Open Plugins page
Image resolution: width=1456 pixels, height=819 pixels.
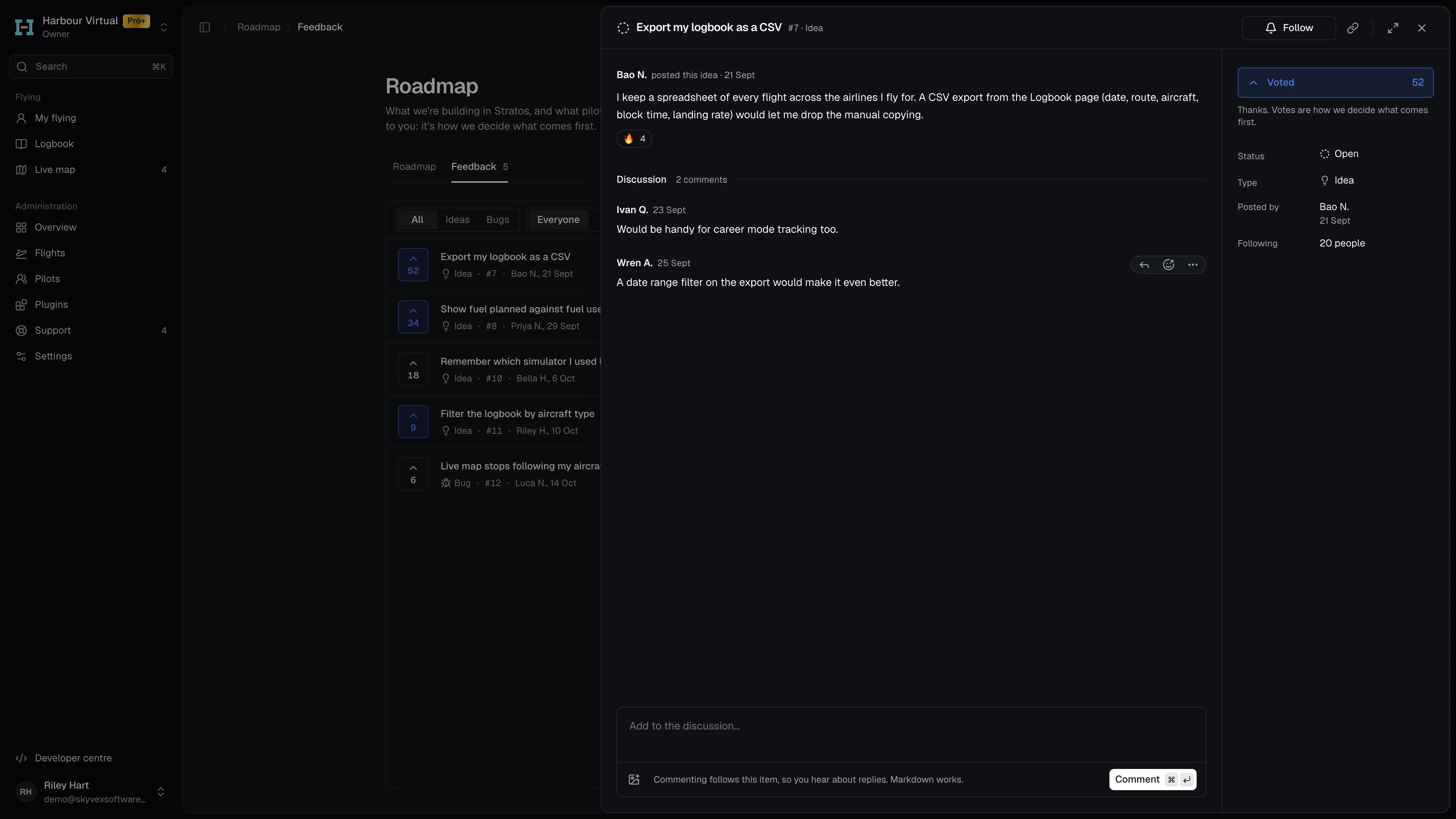point(91,304)
